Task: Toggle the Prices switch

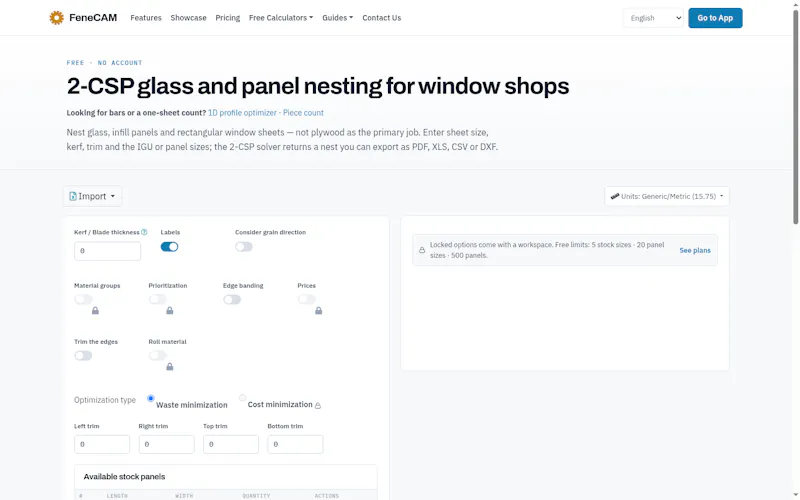Action: (307, 299)
